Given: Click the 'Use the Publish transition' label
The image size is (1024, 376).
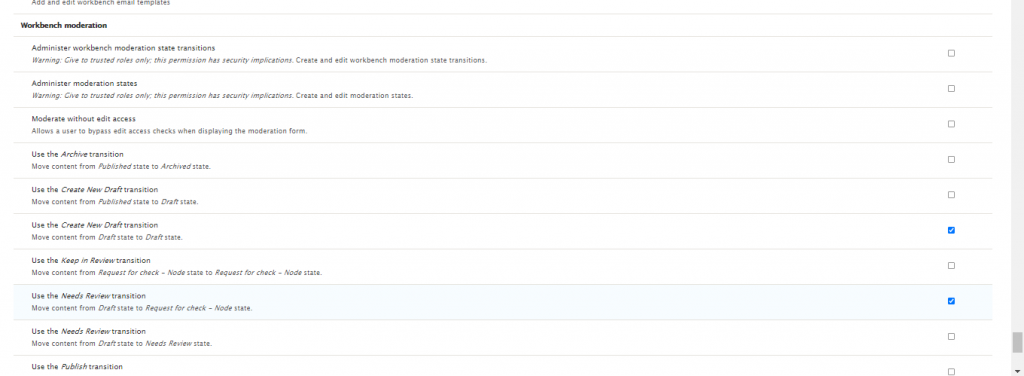Looking at the screenshot, I should coord(77,367).
